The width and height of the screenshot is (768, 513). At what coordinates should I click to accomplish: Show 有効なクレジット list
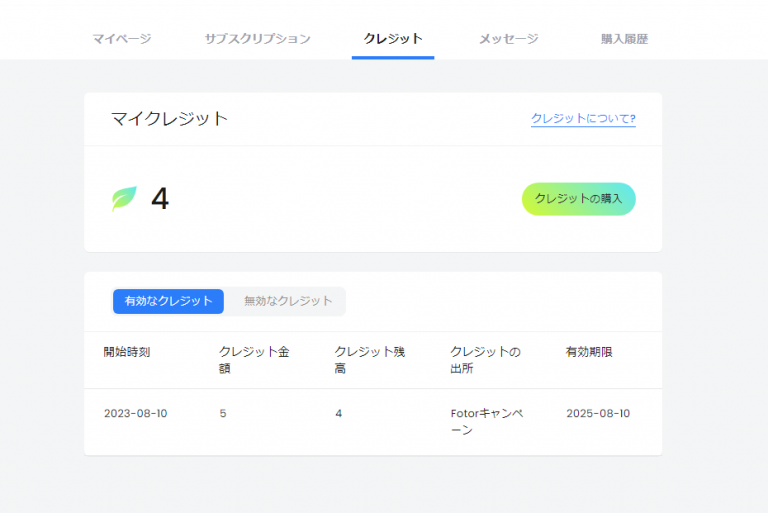click(168, 301)
